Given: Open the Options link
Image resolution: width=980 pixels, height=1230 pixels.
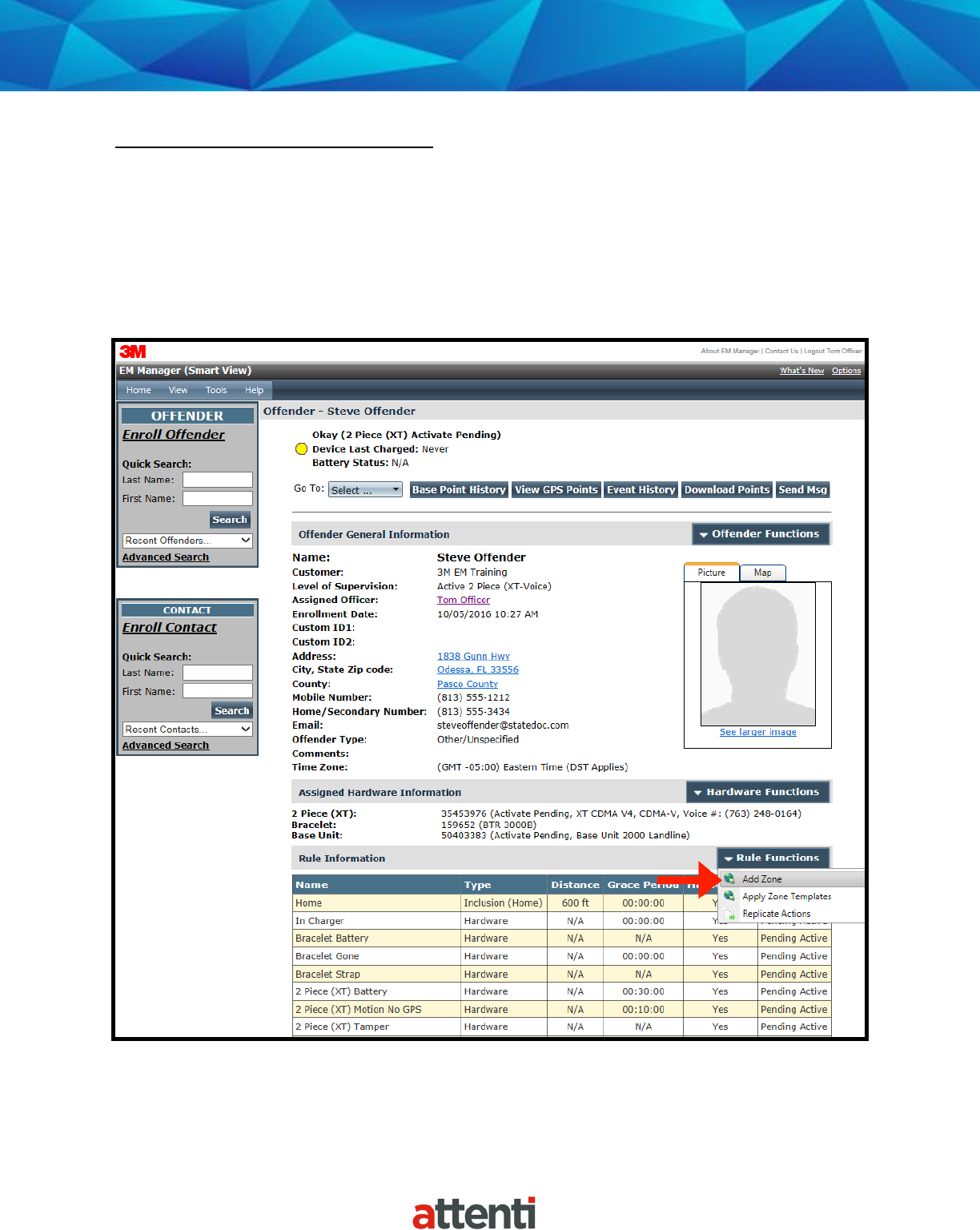Looking at the screenshot, I should (846, 371).
